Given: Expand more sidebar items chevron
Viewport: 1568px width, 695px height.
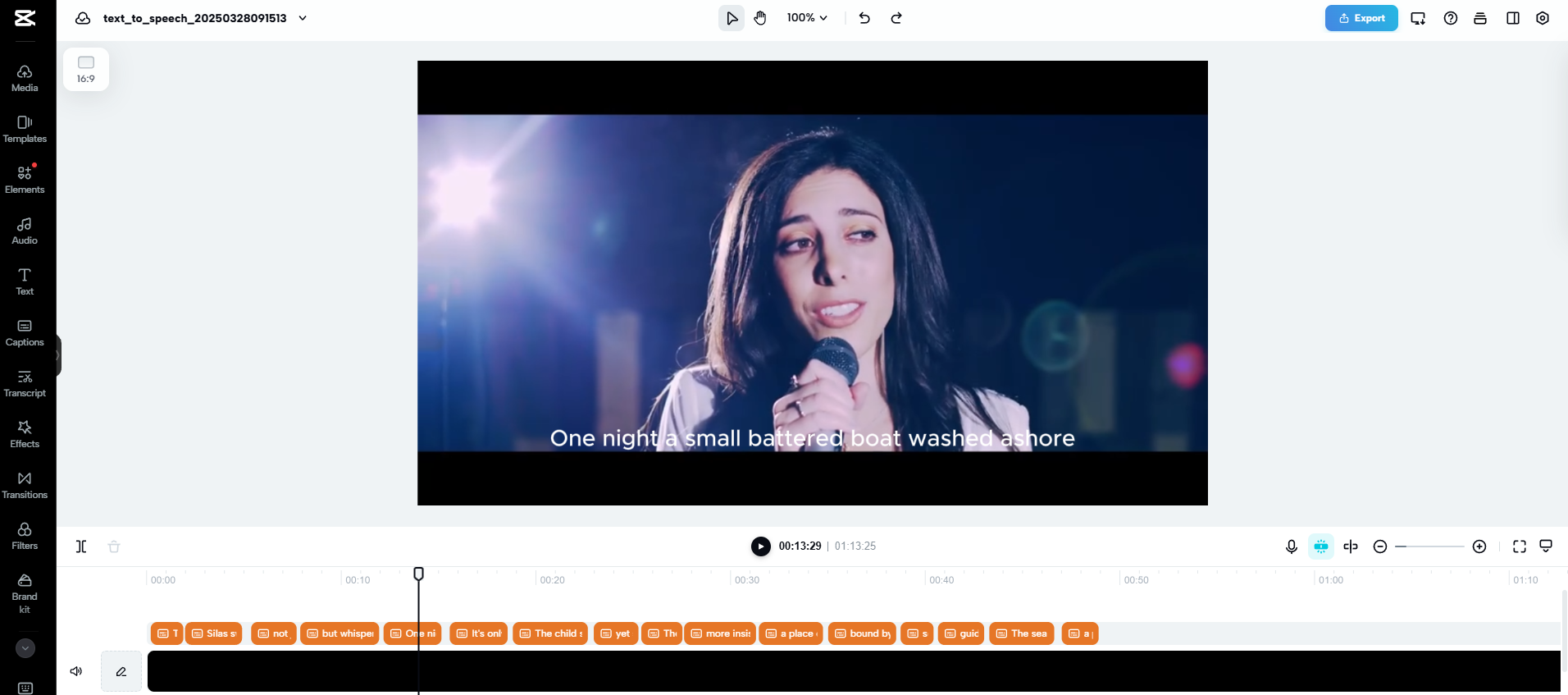Looking at the screenshot, I should (25, 648).
